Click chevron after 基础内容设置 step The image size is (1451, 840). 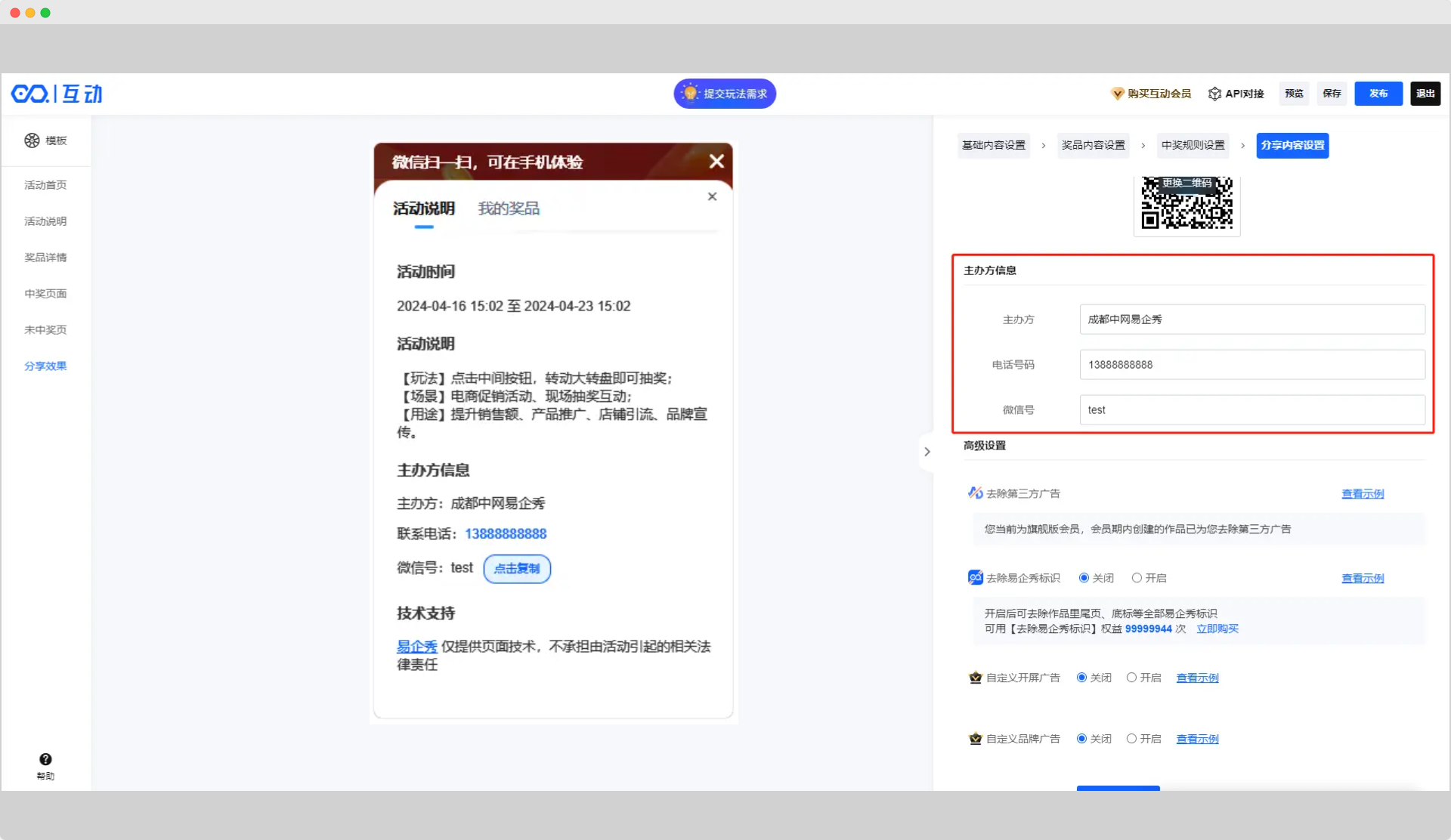click(x=1044, y=145)
